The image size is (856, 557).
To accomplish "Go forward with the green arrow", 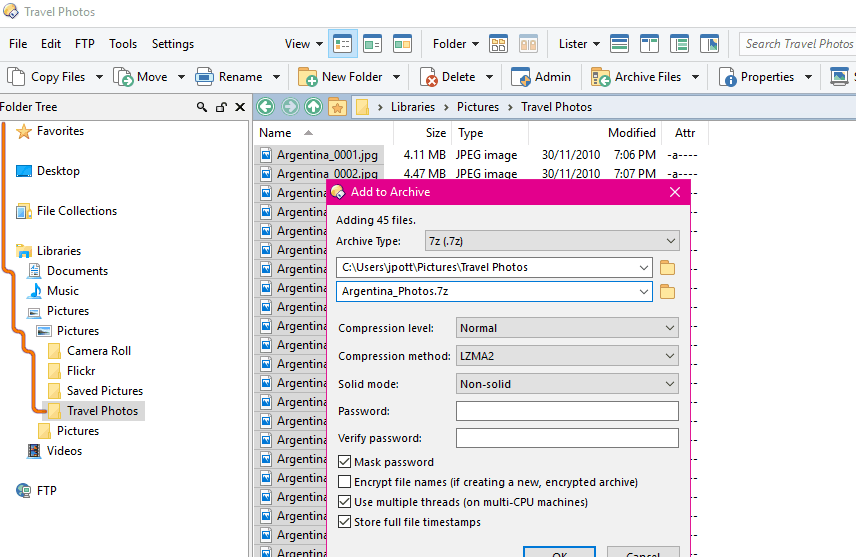I will click(x=290, y=106).
